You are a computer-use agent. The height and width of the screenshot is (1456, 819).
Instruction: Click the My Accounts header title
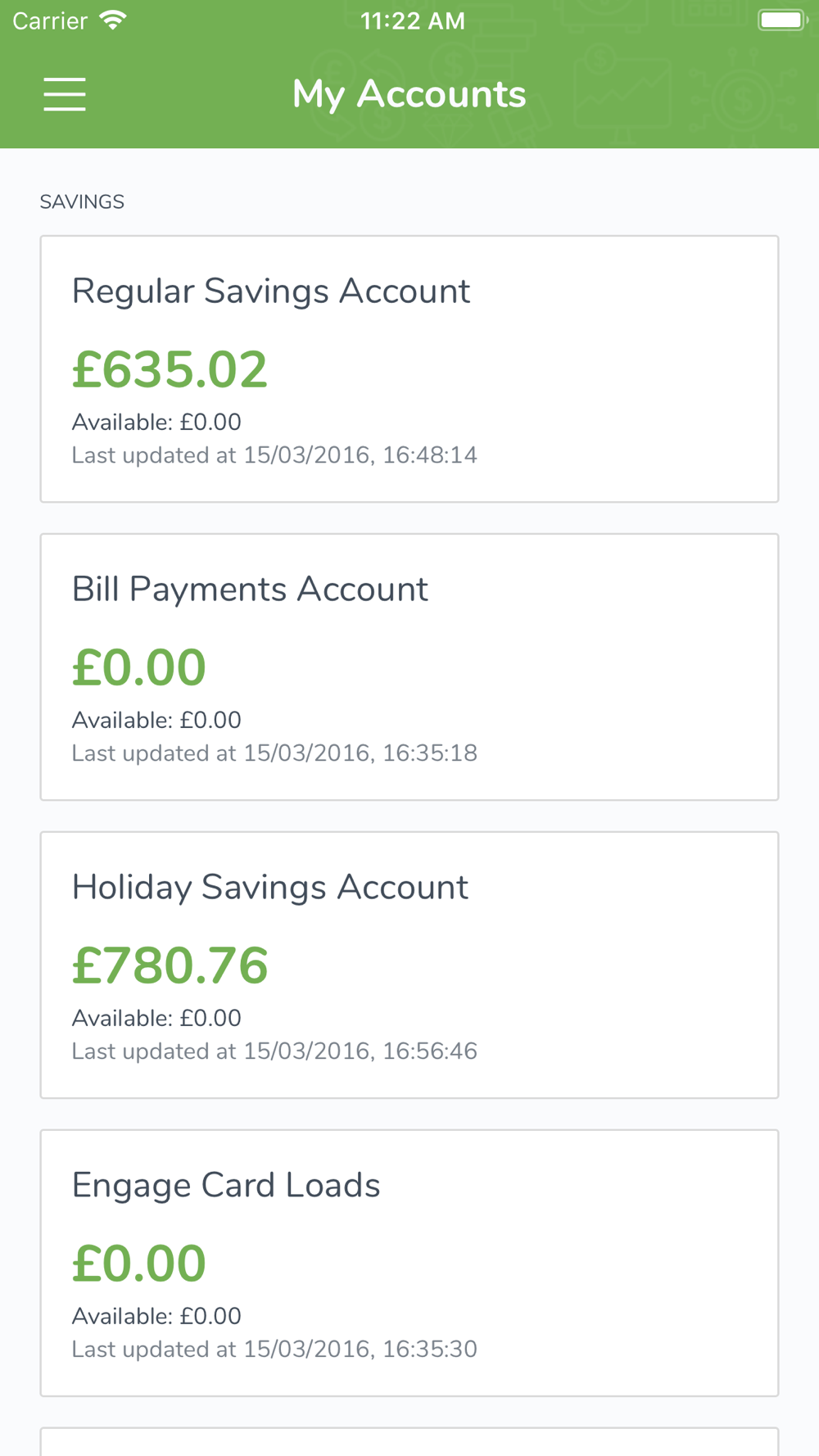[409, 94]
